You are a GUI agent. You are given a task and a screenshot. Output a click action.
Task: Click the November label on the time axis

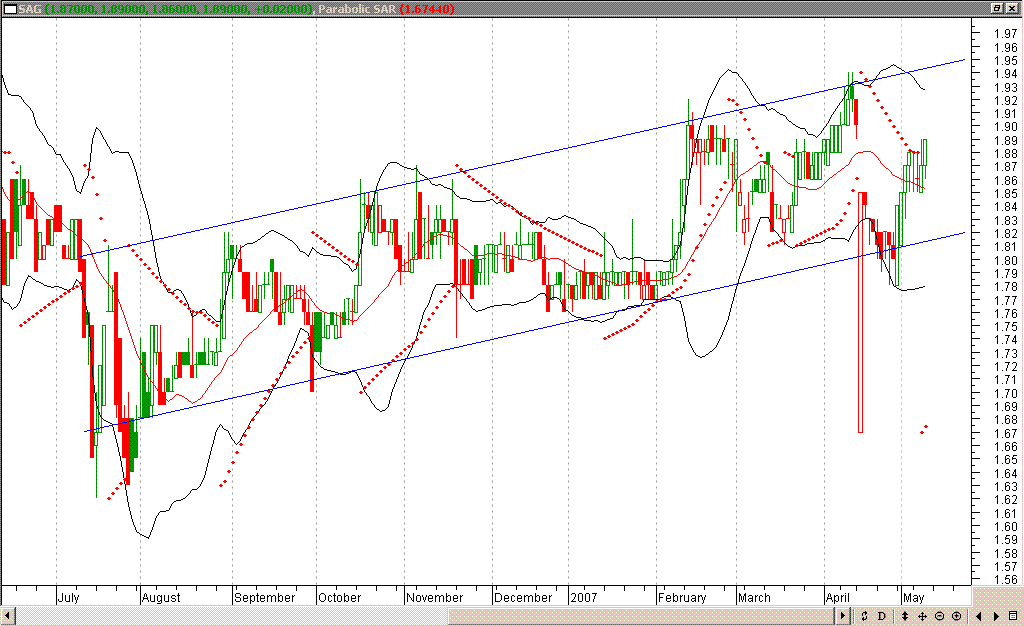coord(434,597)
